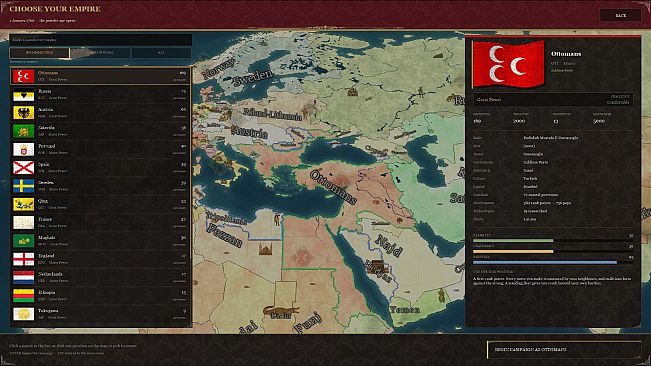Open the Great Powers tab
The height and width of the screenshot is (366, 651).
click(100, 53)
